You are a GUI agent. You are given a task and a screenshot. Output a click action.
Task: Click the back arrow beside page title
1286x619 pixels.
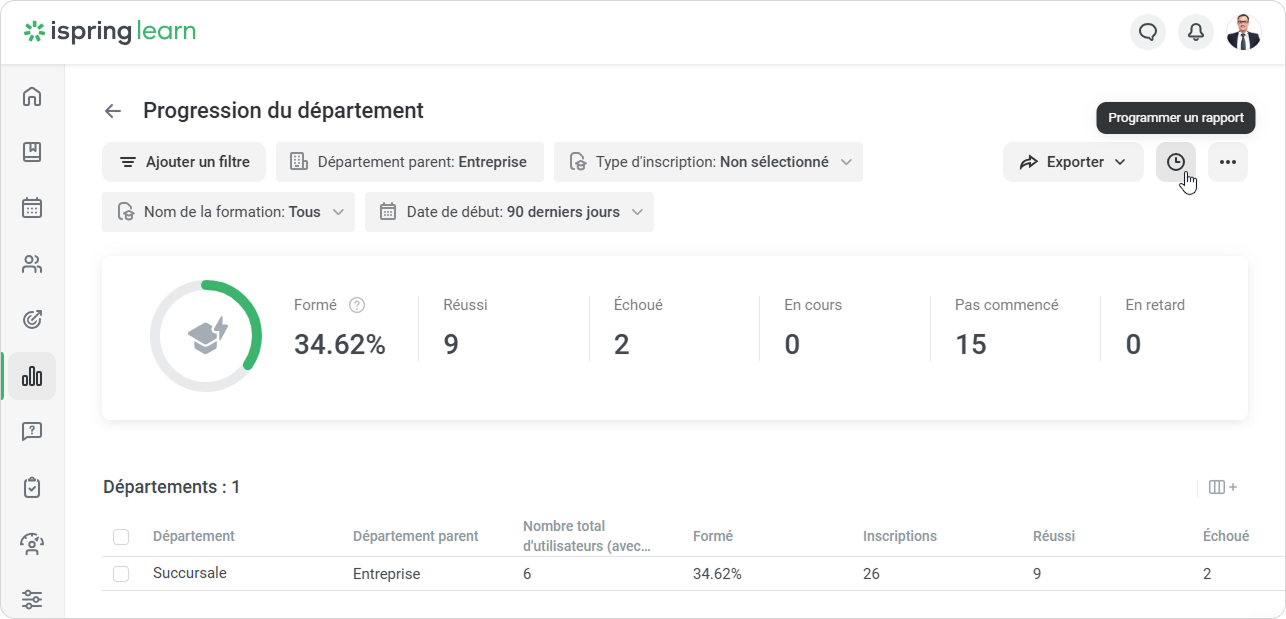click(x=113, y=111)
